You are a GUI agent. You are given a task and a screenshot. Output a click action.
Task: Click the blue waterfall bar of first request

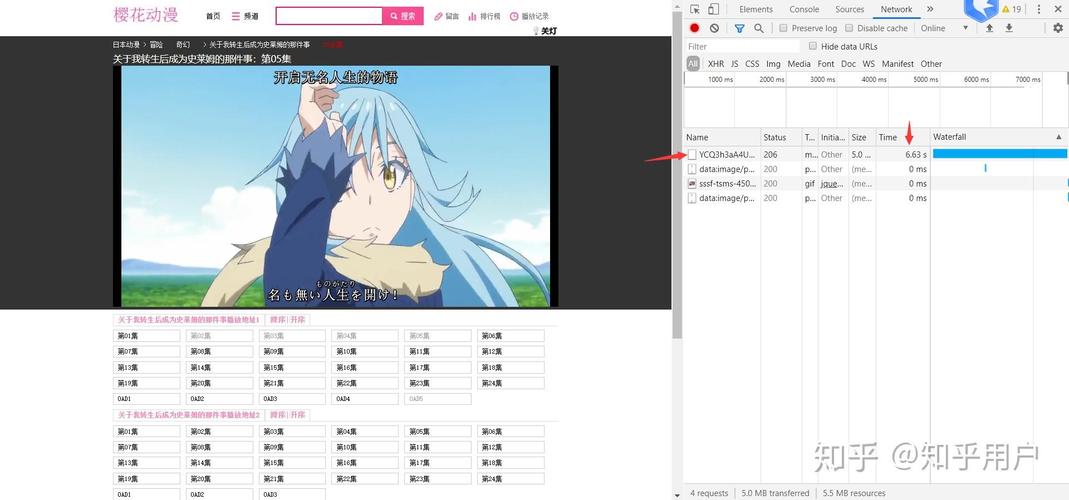click(999, 154)
